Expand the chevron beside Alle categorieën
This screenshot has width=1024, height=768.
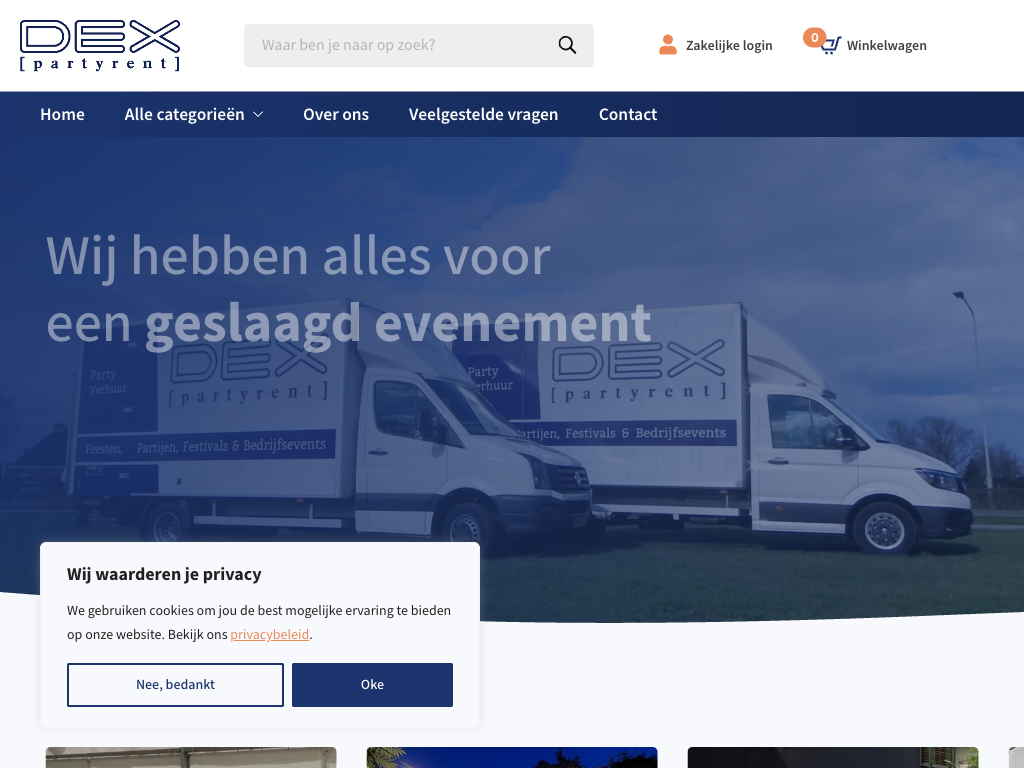click(x=258, y=115)
